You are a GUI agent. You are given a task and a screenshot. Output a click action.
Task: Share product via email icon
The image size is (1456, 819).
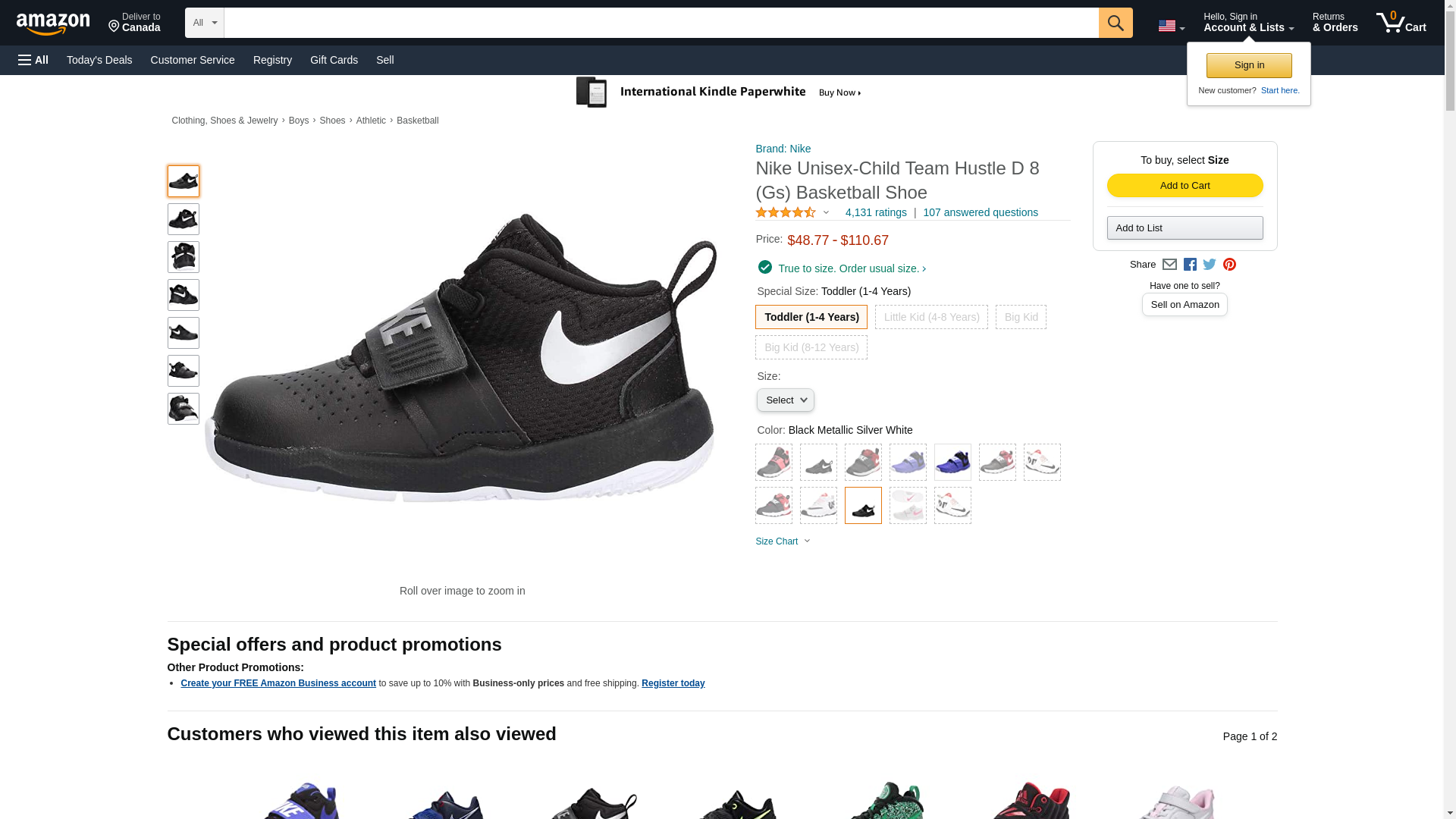[x=1169, y=265]
